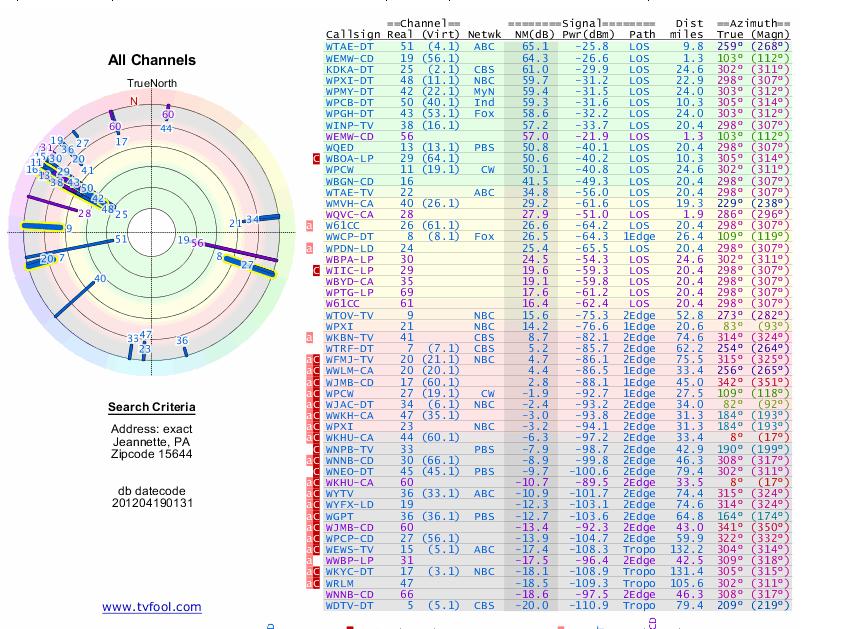Click the WQVC-CA callsign
This screenshot has width=852, height=629.
point(349,215)
